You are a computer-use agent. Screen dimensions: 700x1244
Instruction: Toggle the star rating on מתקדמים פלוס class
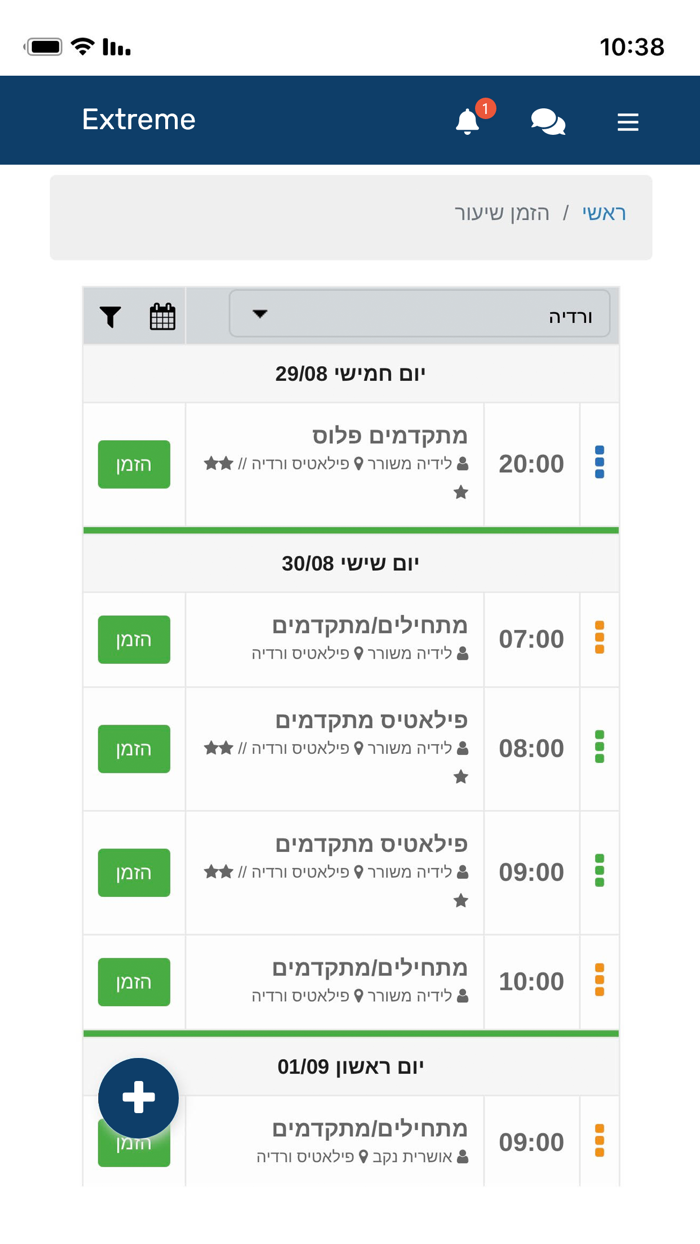click(461, 491)
